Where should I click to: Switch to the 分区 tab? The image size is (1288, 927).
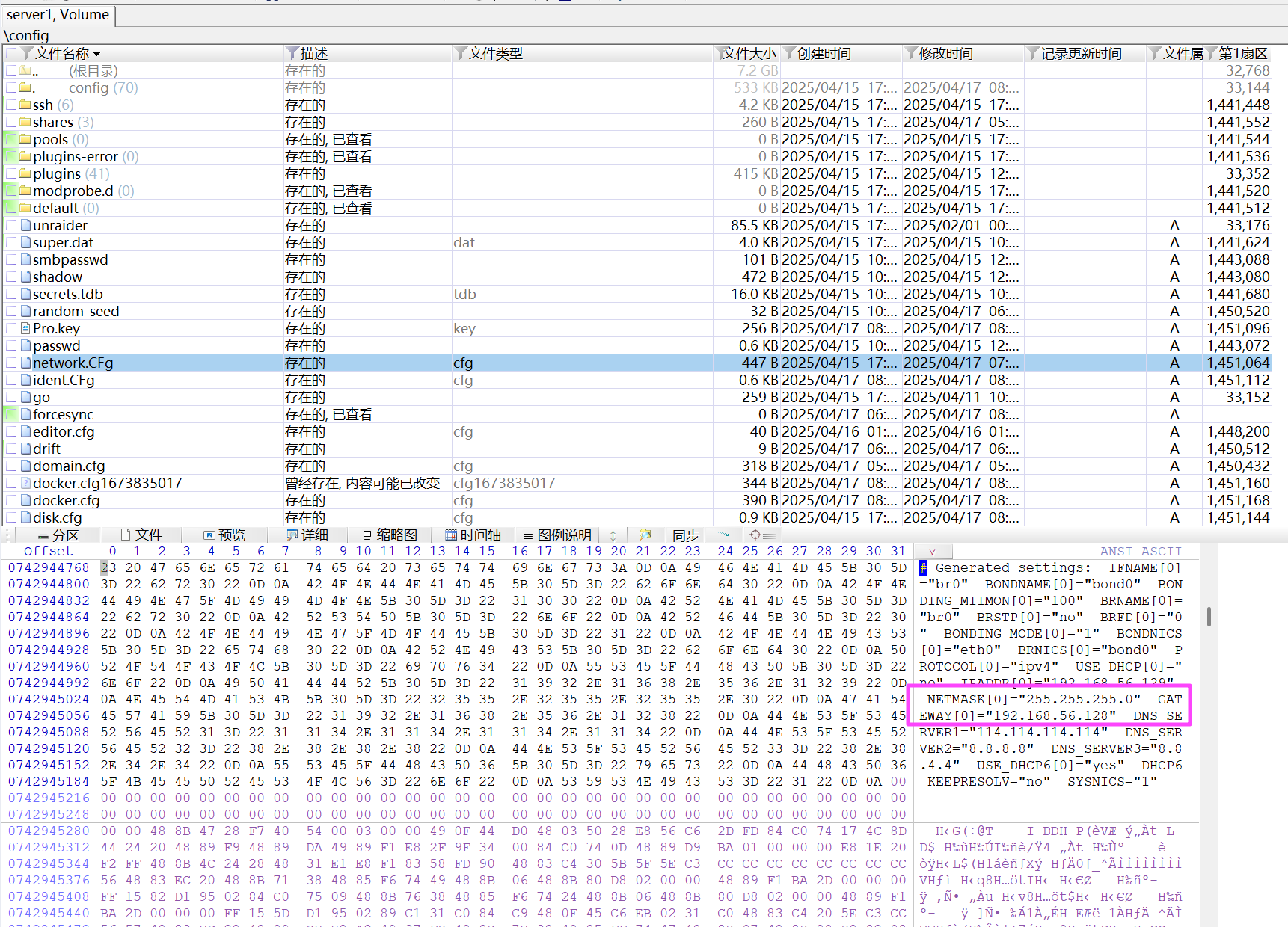pos(58,535)
